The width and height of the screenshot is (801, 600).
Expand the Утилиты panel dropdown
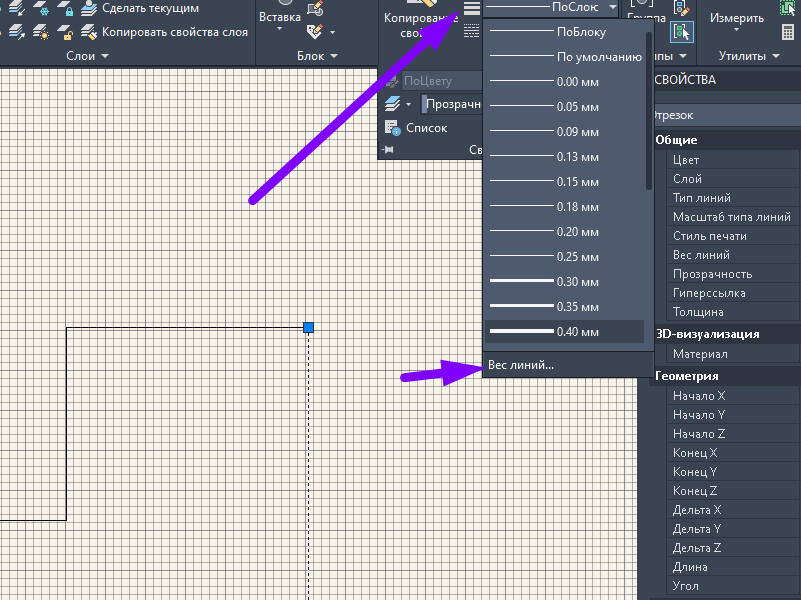click(776, 56)
